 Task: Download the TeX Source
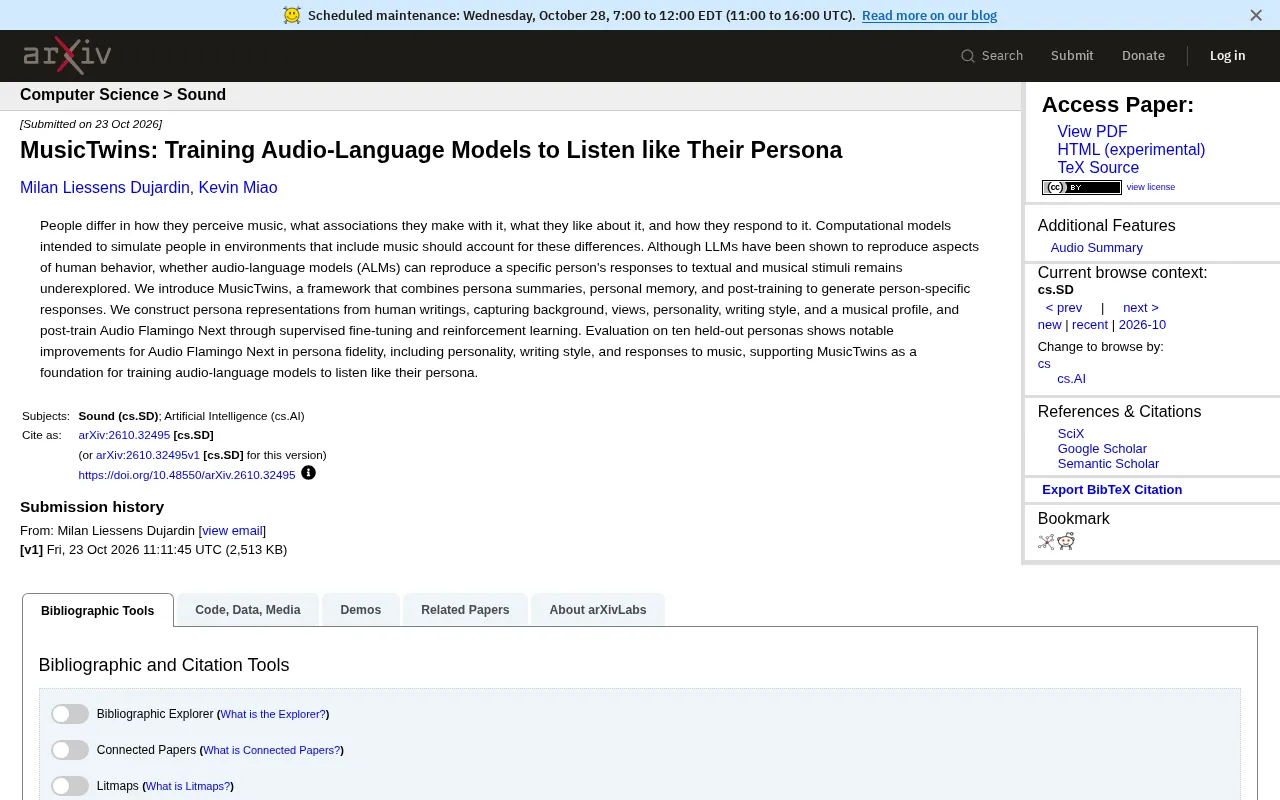click(x=1098, y=168)
